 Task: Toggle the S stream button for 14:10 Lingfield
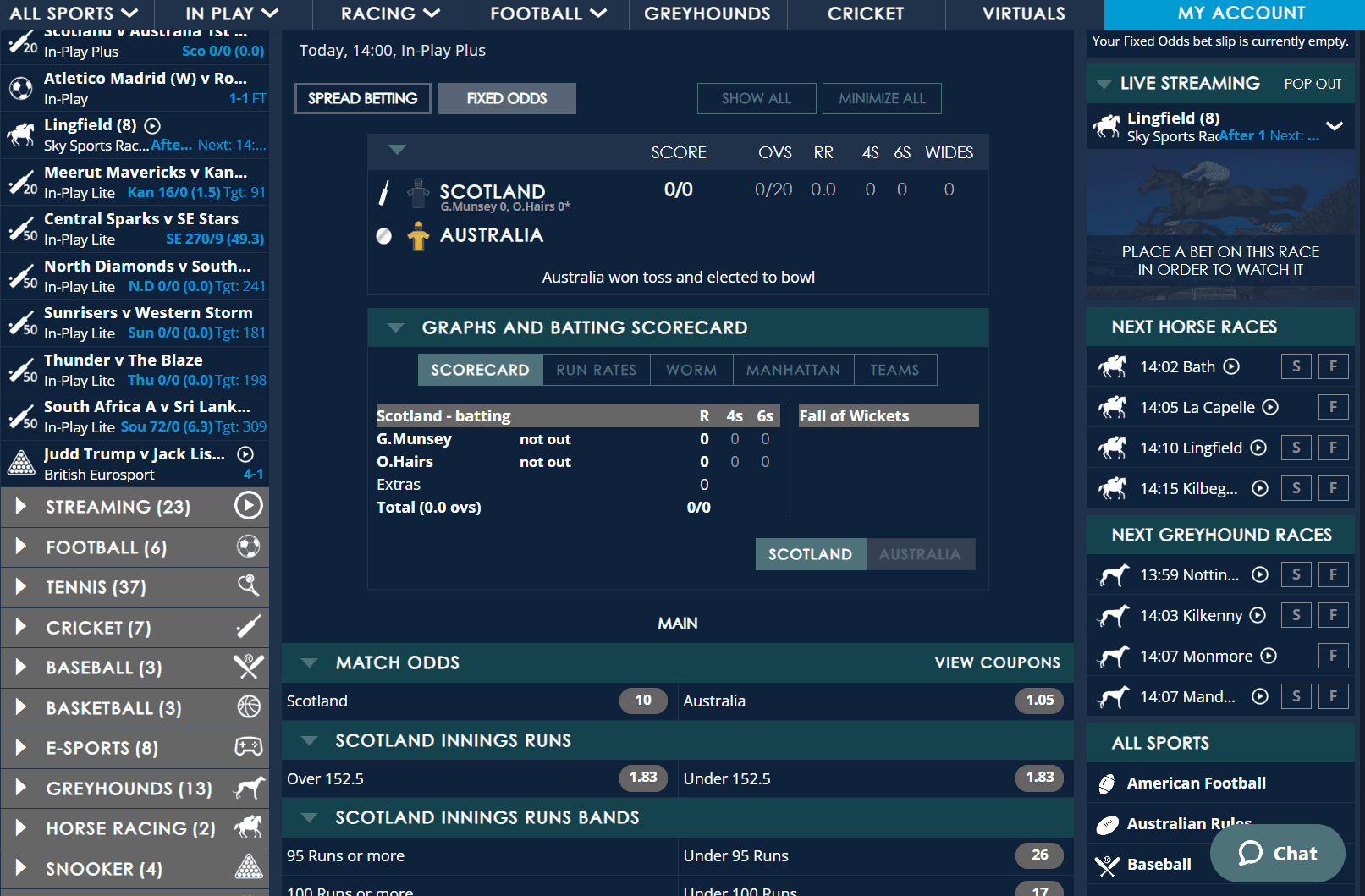pos(1296,448)
